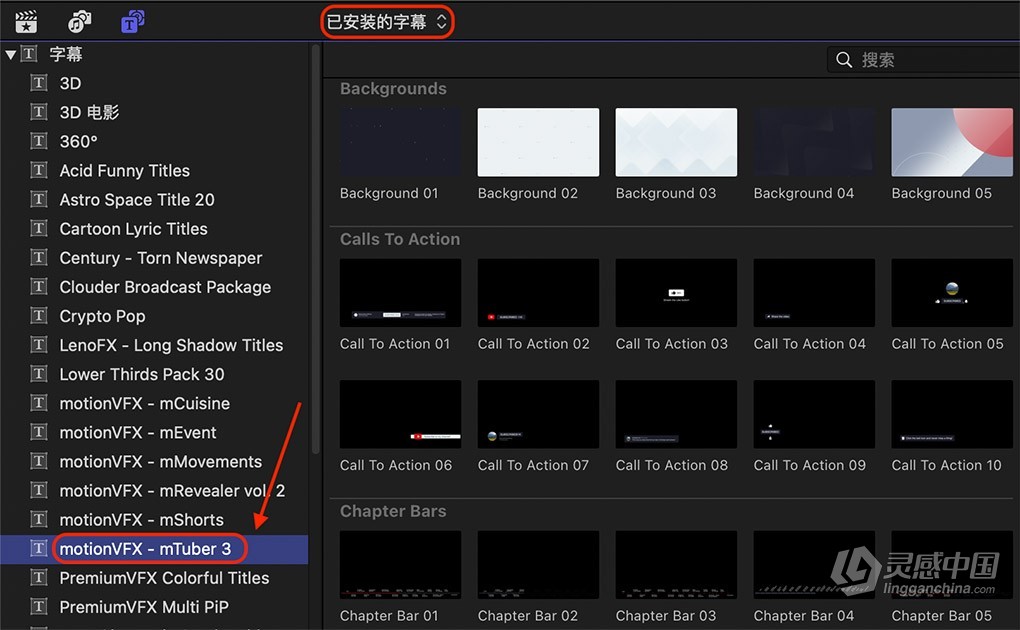Select PremiumVFX Colorful Titles category
Image resolution: width=1020 pixels, height=630 pixels.
164,578
